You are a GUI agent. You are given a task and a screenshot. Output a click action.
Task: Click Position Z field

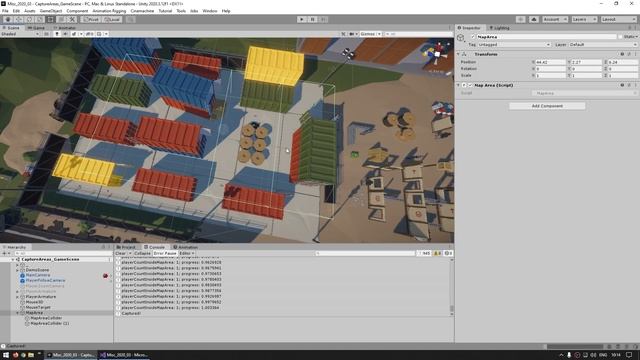point(622,62)
